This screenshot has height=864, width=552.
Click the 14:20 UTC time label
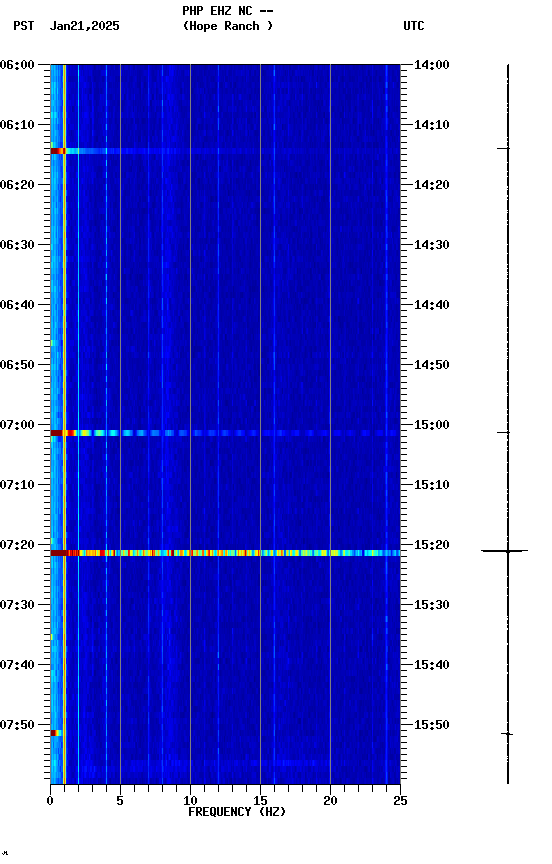click(x=432, y=185)
